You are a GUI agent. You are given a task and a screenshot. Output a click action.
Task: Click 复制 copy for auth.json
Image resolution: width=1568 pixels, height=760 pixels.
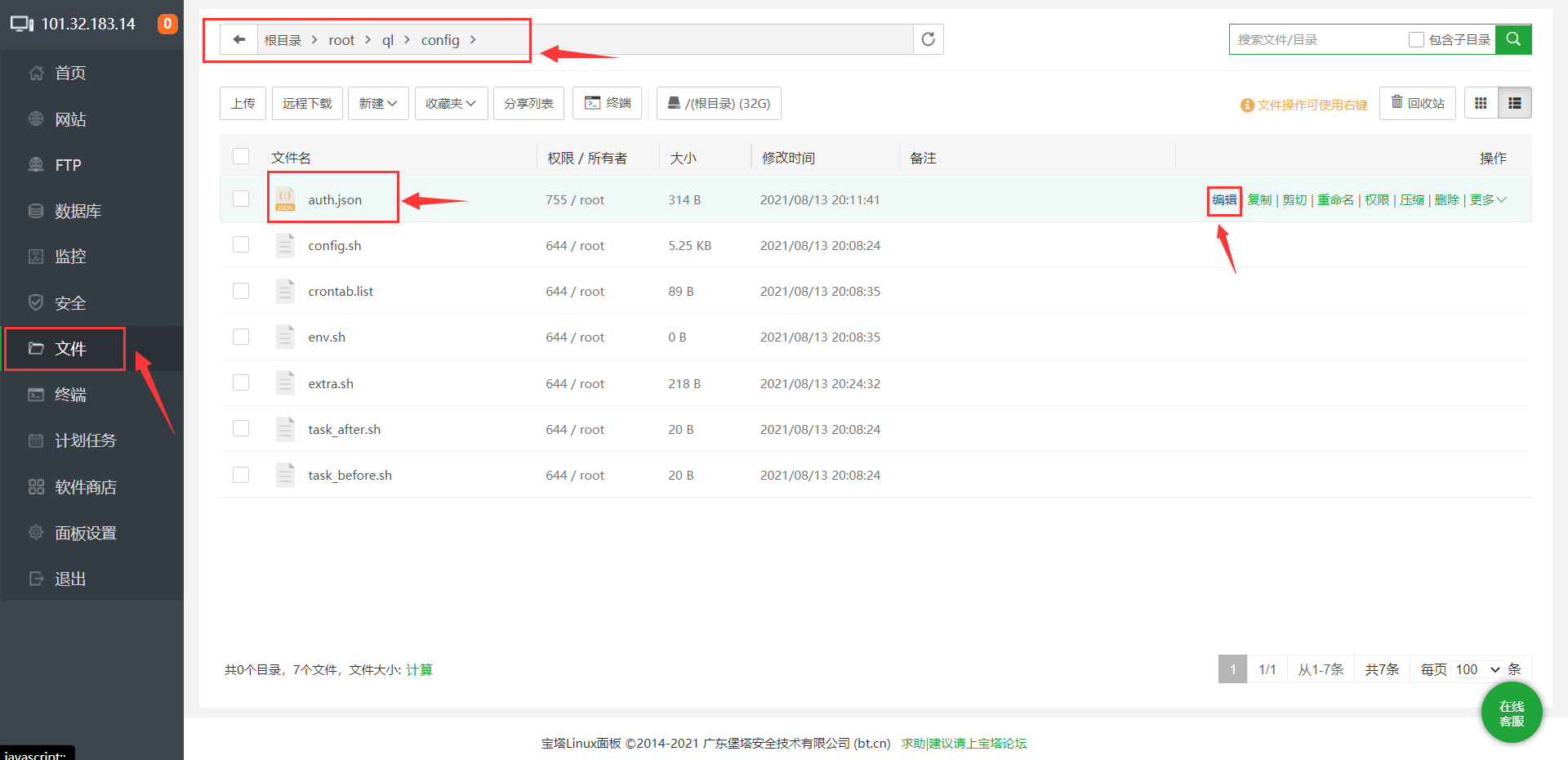tap(1259, 199)
